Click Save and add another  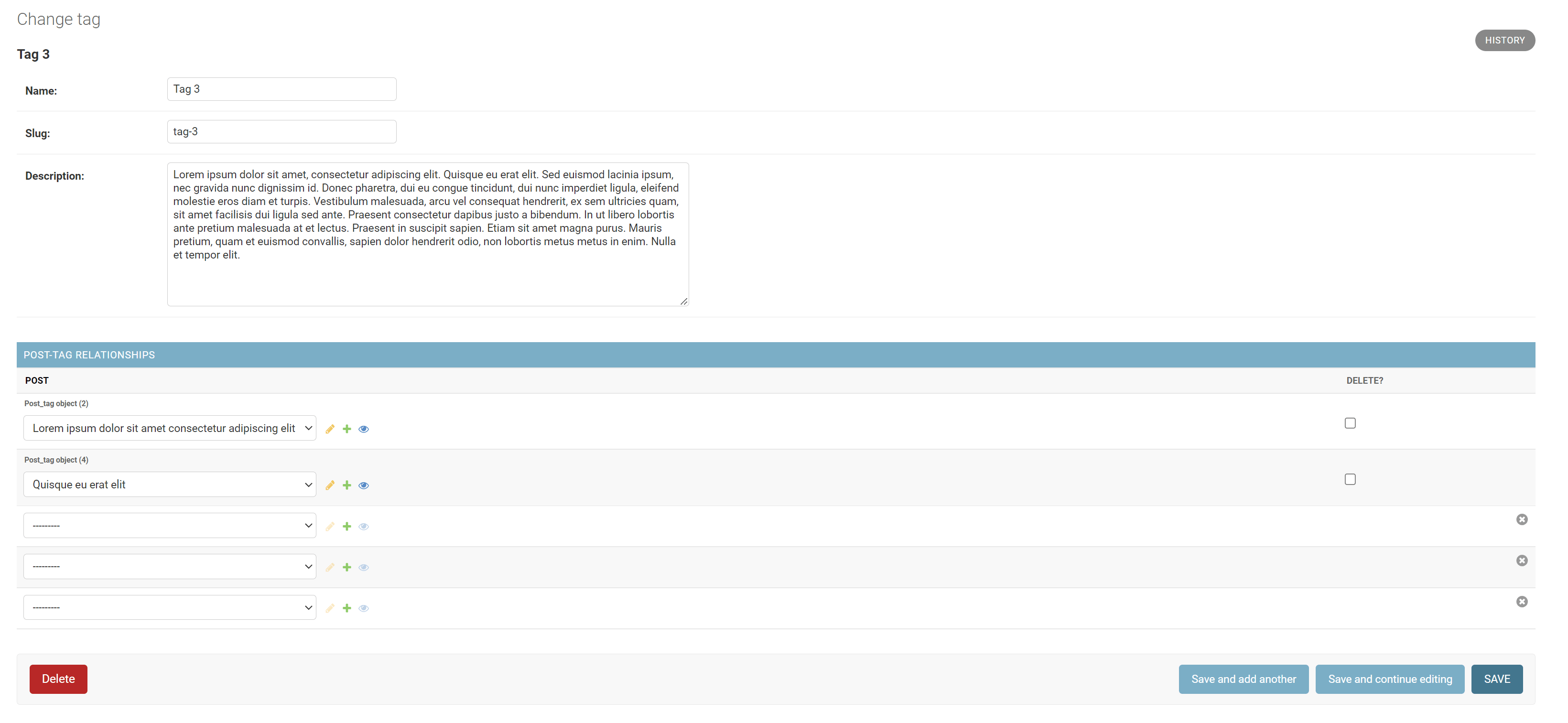(1243, 679)
